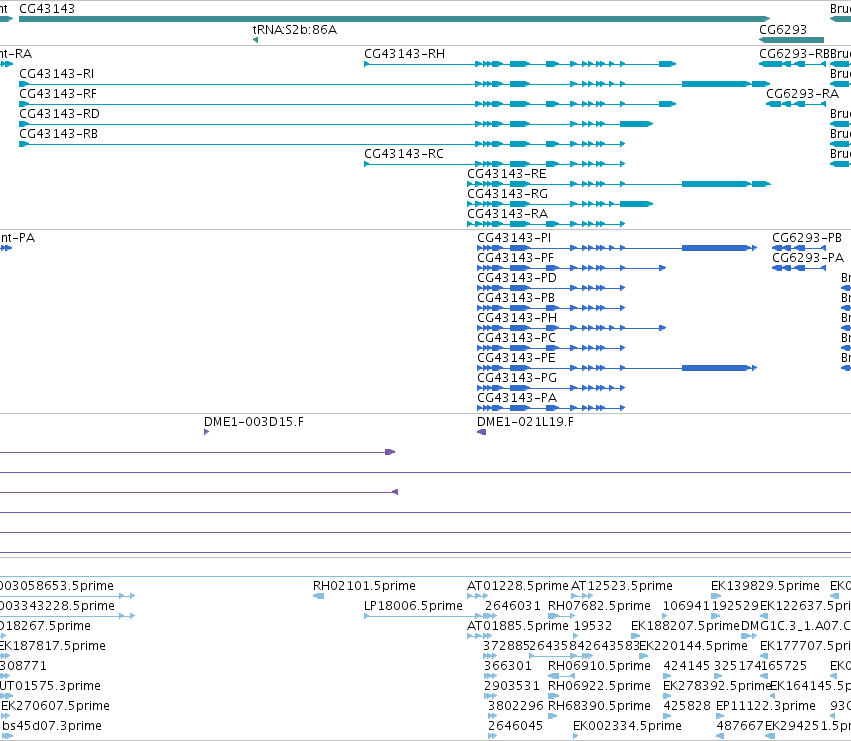The image size is (851, 741).
Task: Open protein label CG43143-PG
Action: pos(517,378)
